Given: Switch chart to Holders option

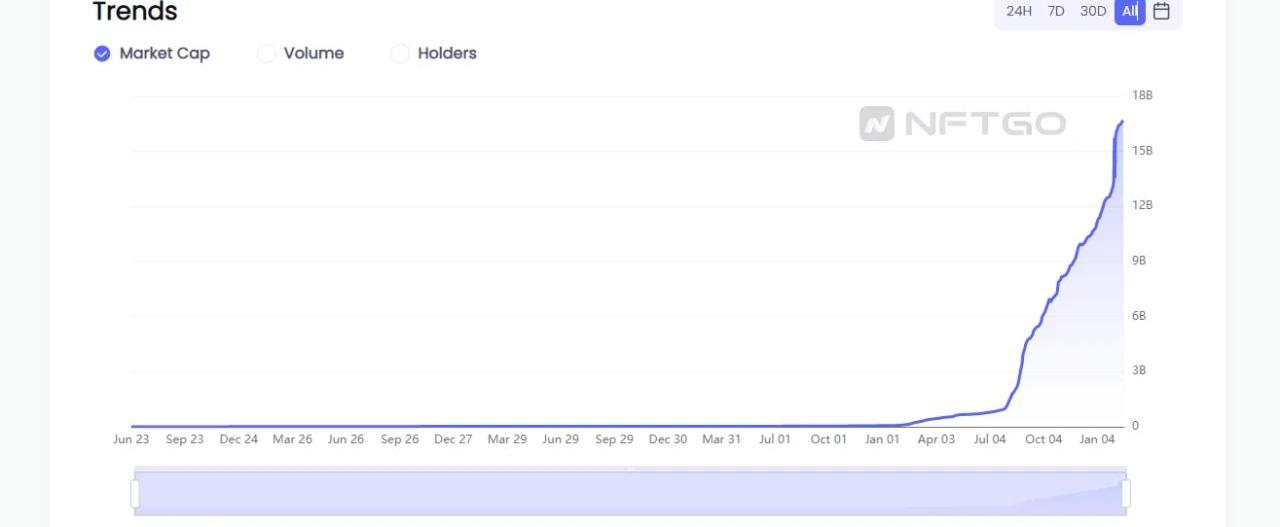Looking at the screenshot, I should coord(400,54).
